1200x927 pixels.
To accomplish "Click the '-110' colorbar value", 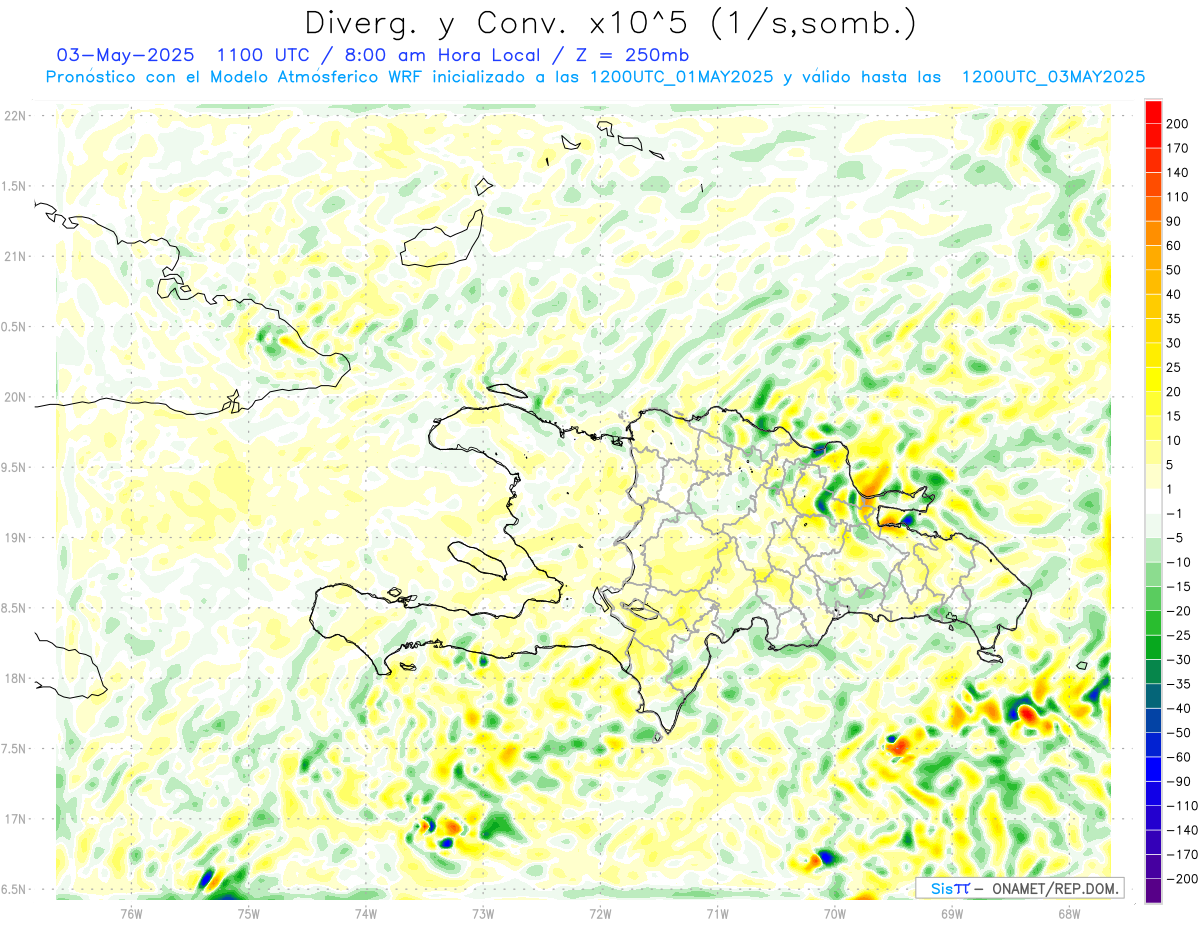I will (1181, 806).
